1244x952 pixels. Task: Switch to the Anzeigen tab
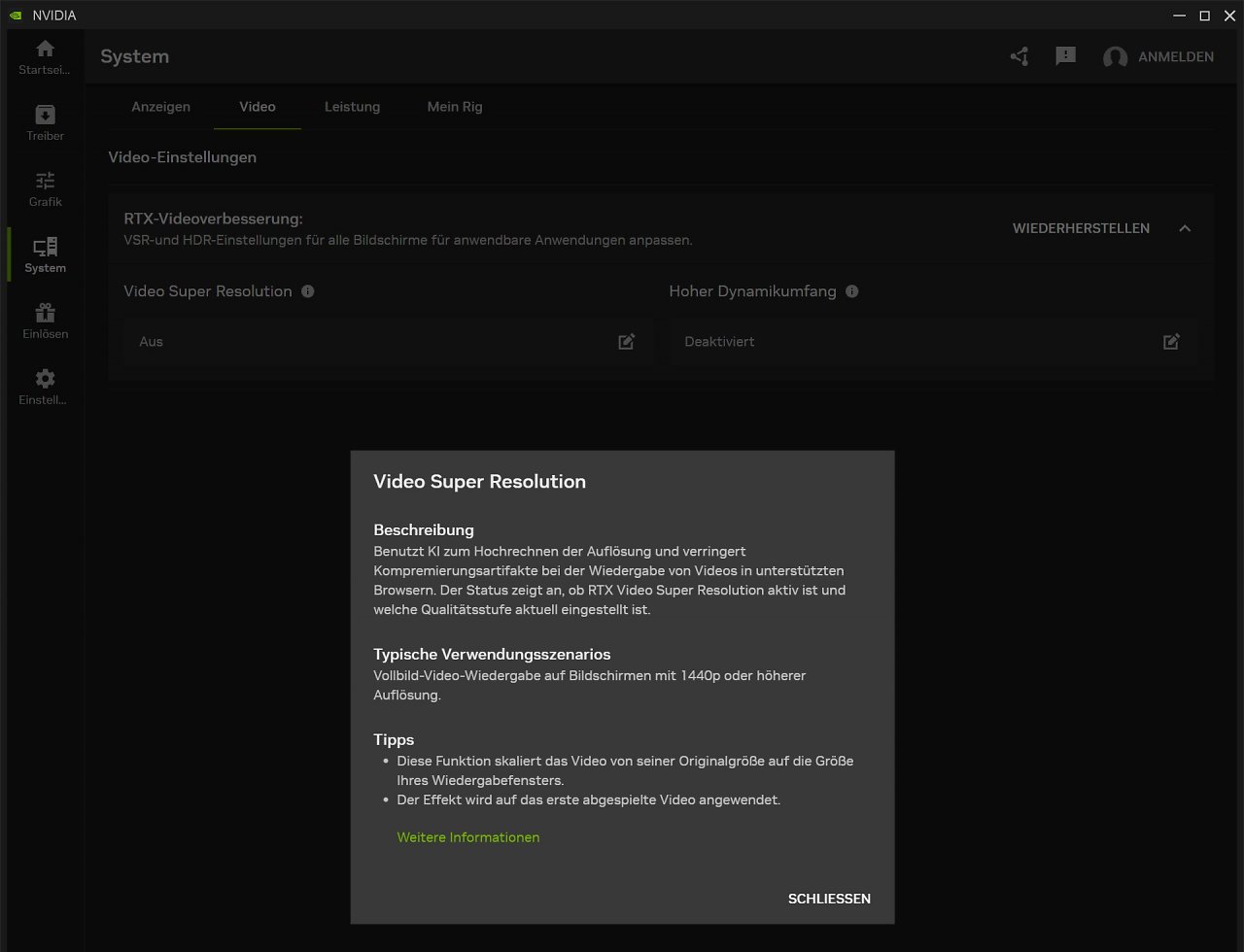pyautogui.click(x=161, y=107)
